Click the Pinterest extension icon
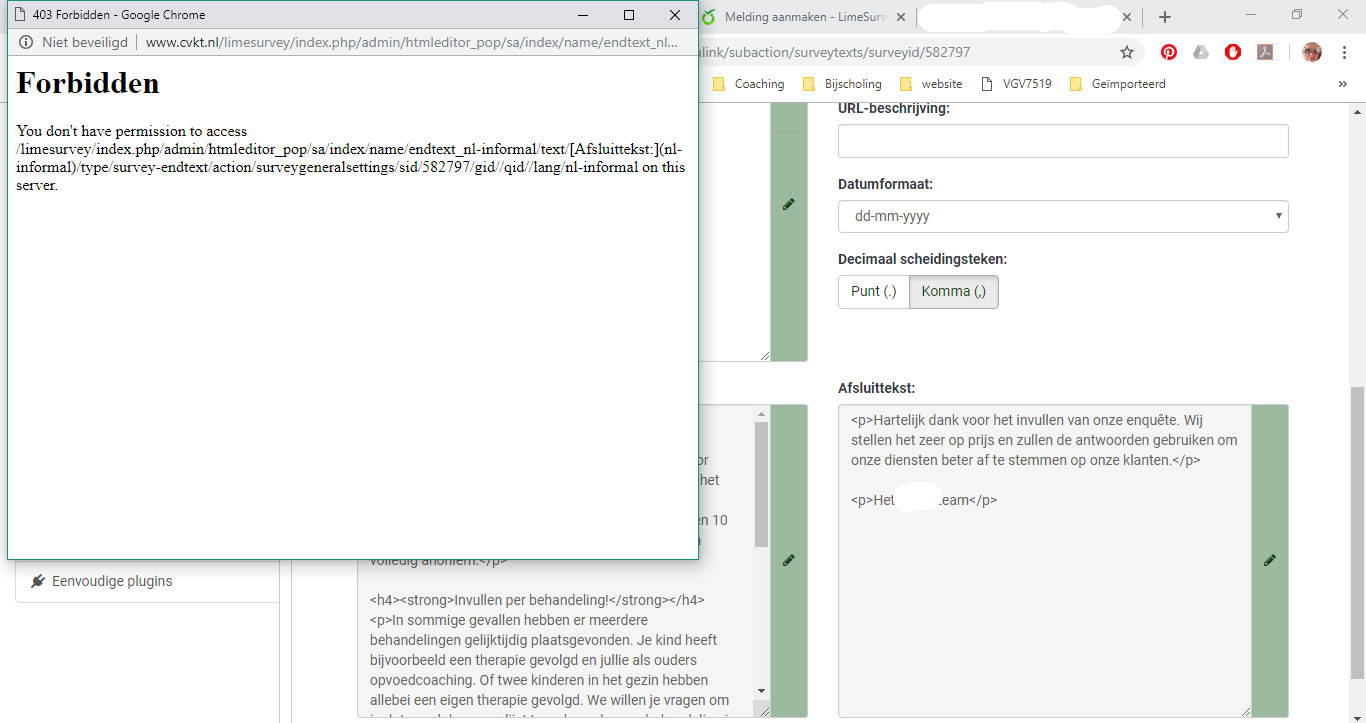Screen dimensions: 1366x723 coord(1168,52)
